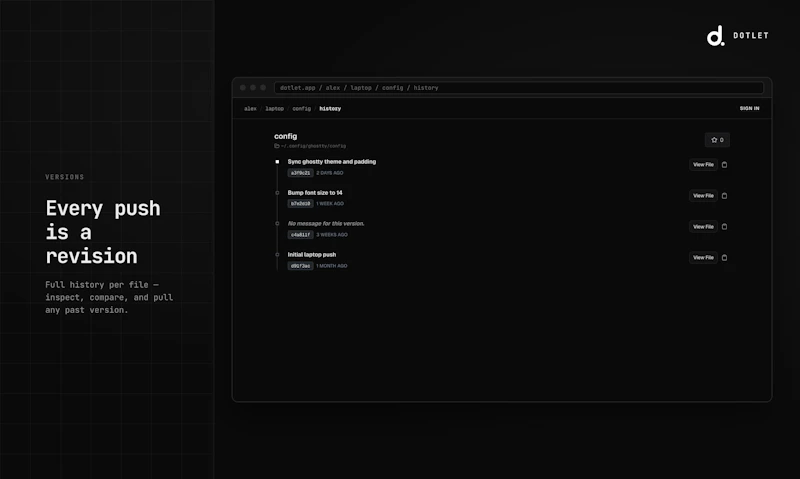Copy the 'Initial laptop push' version
Screen dimensions: 800x479
724,258
